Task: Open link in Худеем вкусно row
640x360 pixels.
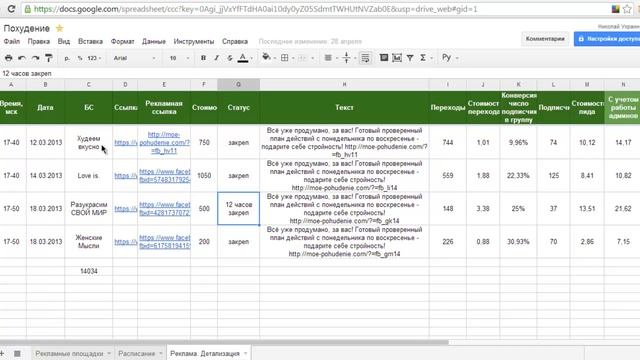Action: 125,142
